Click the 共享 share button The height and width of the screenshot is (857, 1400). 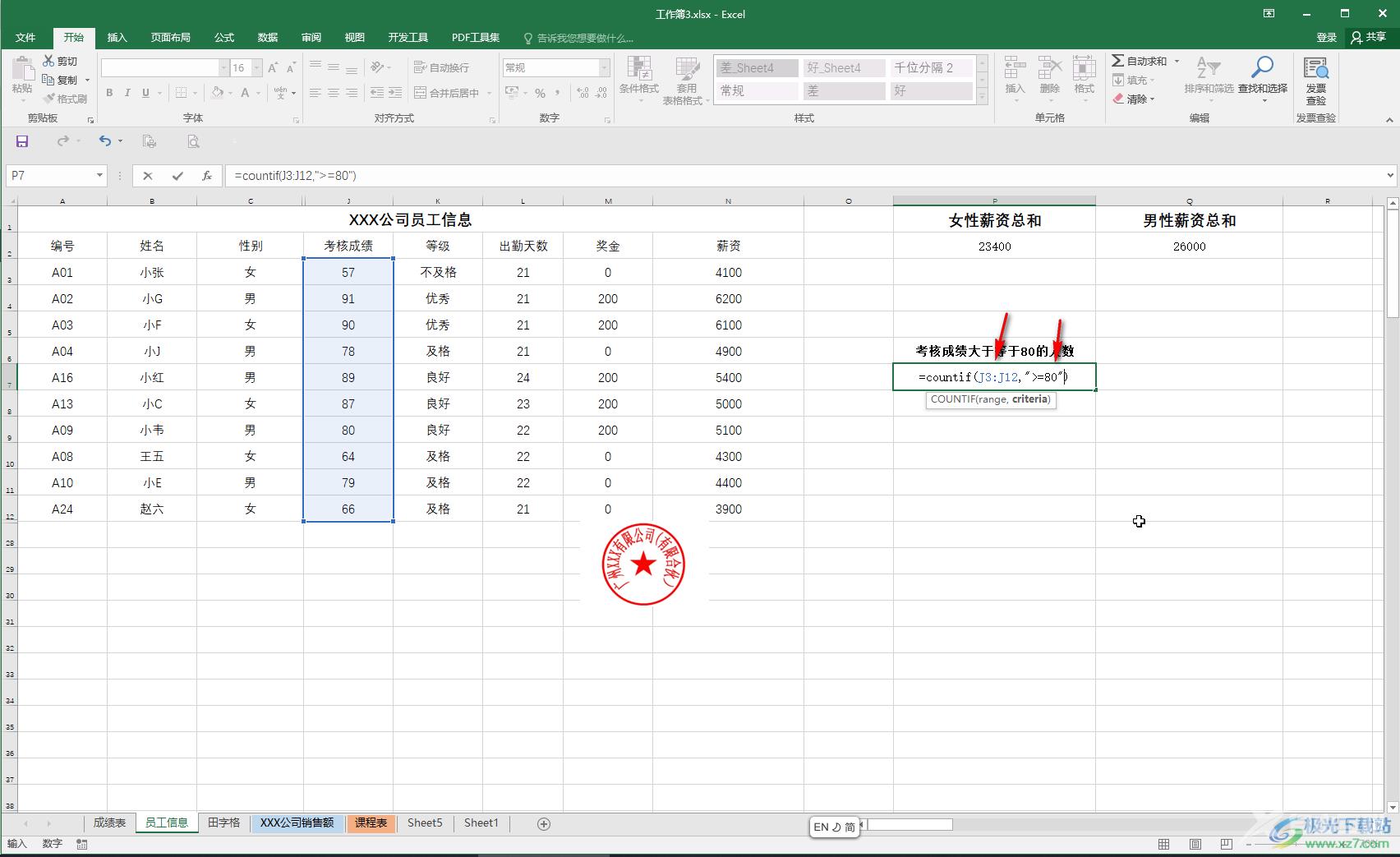click(x=1368, y=37)
